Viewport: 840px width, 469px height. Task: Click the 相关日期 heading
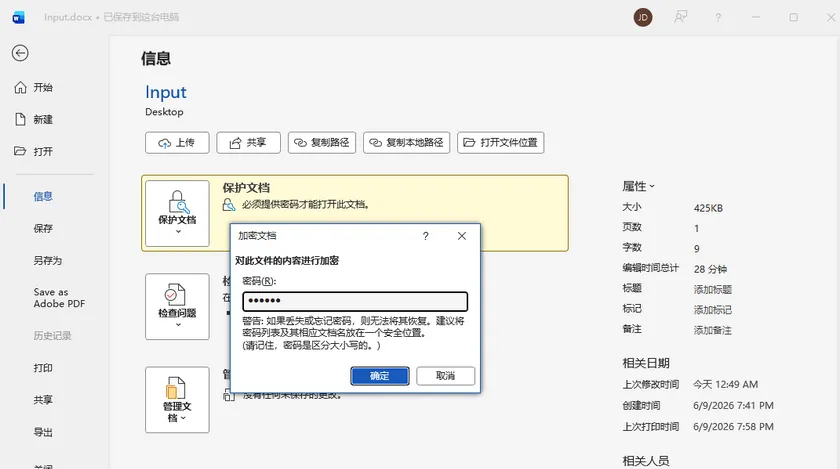pyautogui.click(x=646, y=363)
